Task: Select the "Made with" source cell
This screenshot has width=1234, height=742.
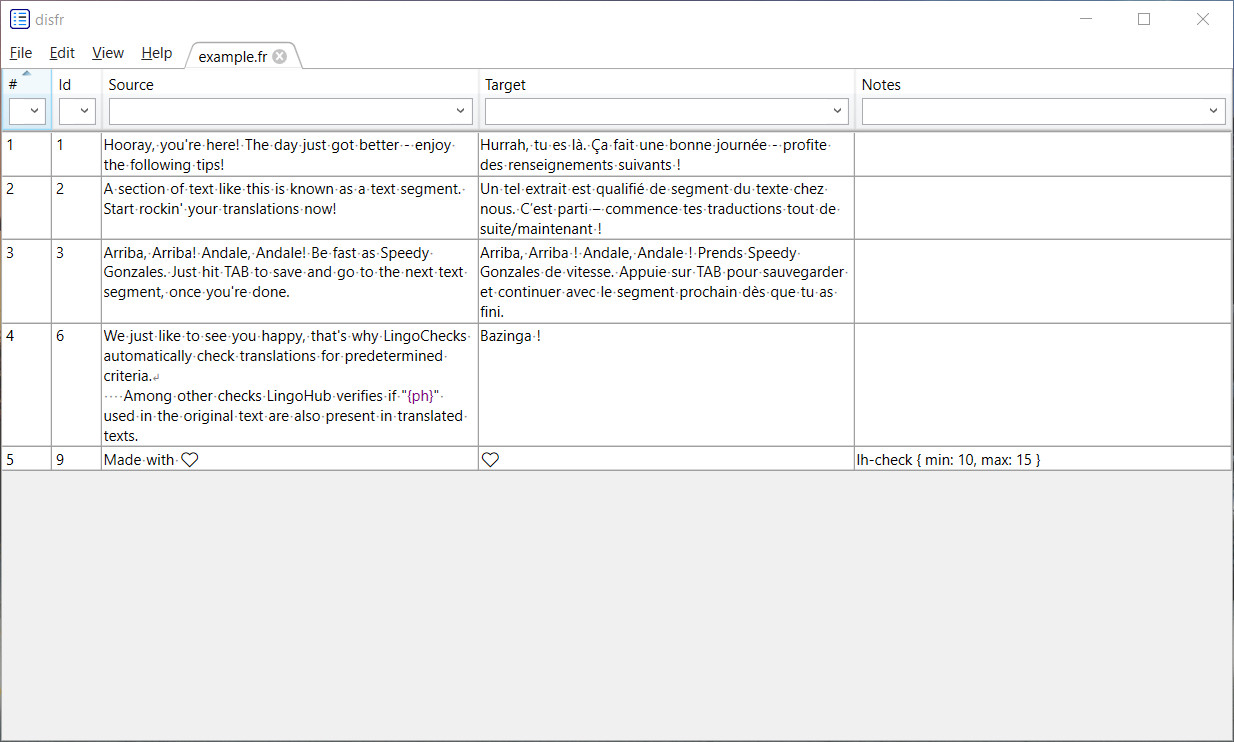Action: [x=290, y=459]
